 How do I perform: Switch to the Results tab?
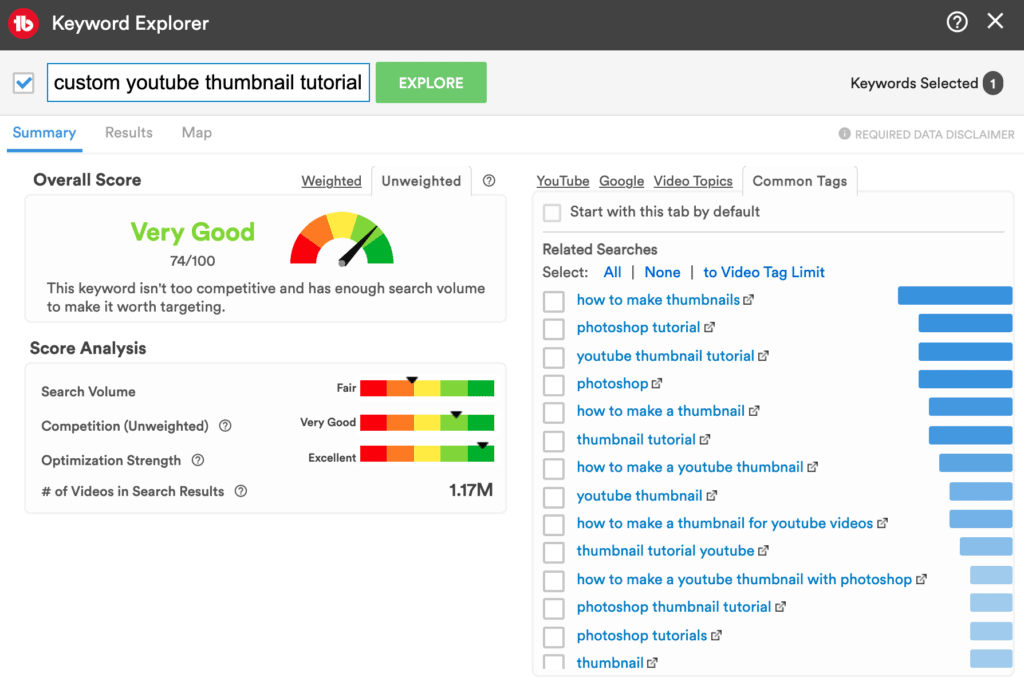pyautogui.click(x=129, y=133)
